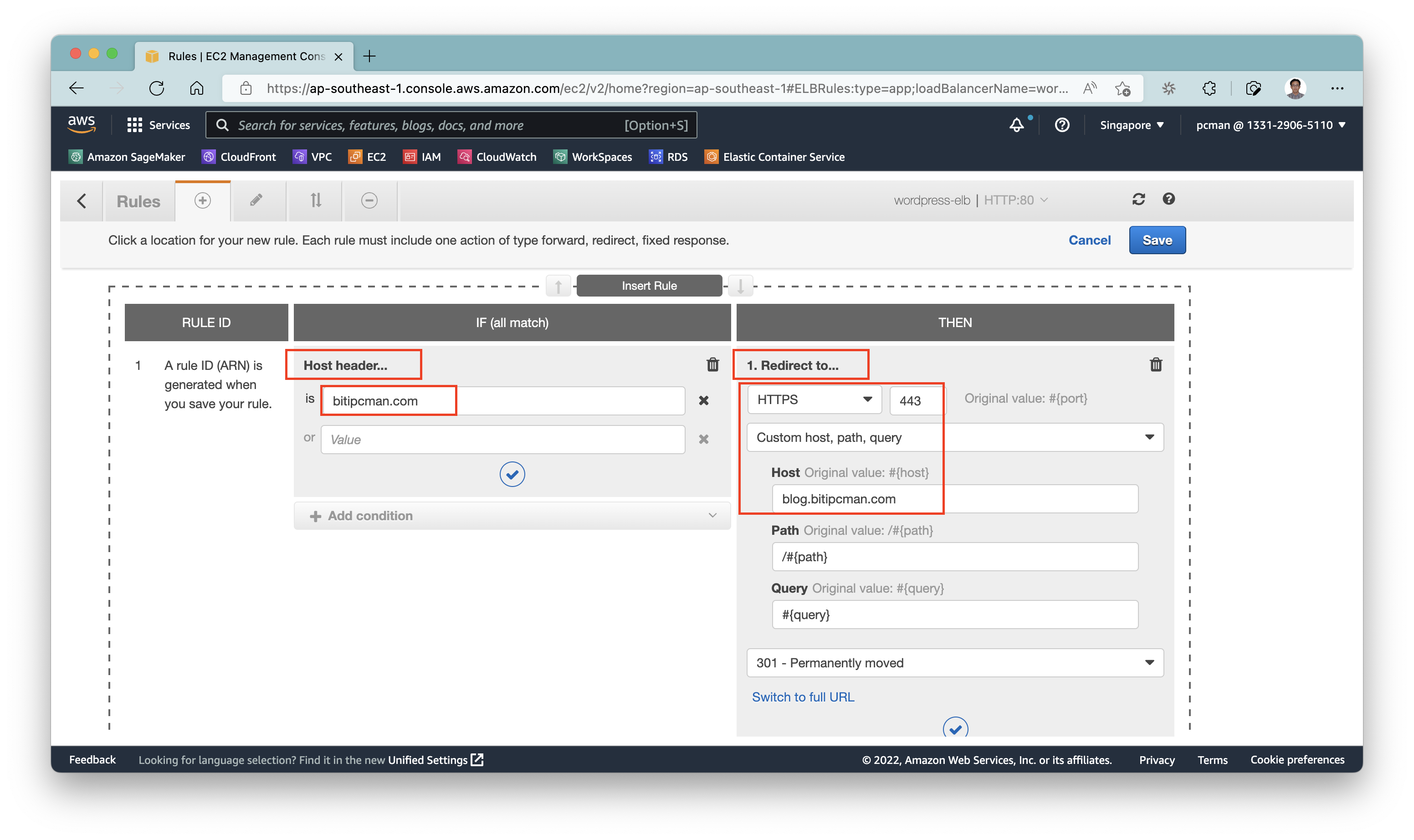
Task: Click the blog.bitipcman.com host field
Action: (955, 499)
